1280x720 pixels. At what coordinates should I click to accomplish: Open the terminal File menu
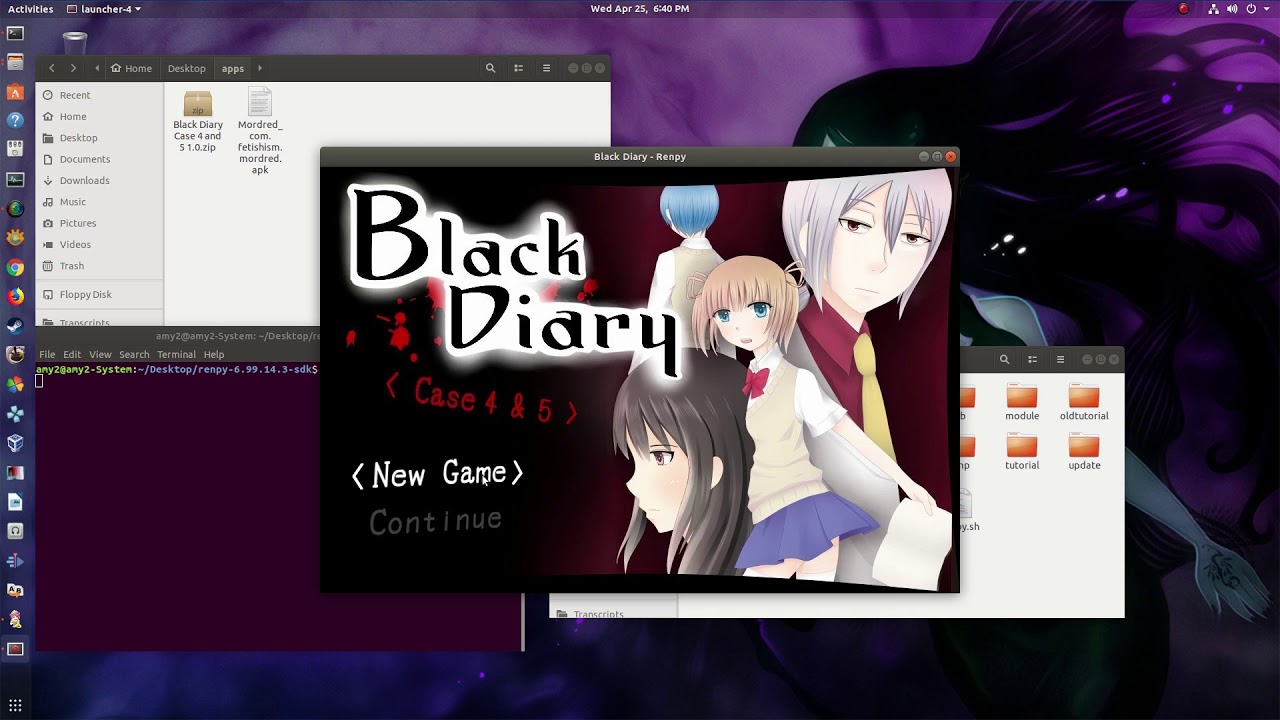point(47,354)
